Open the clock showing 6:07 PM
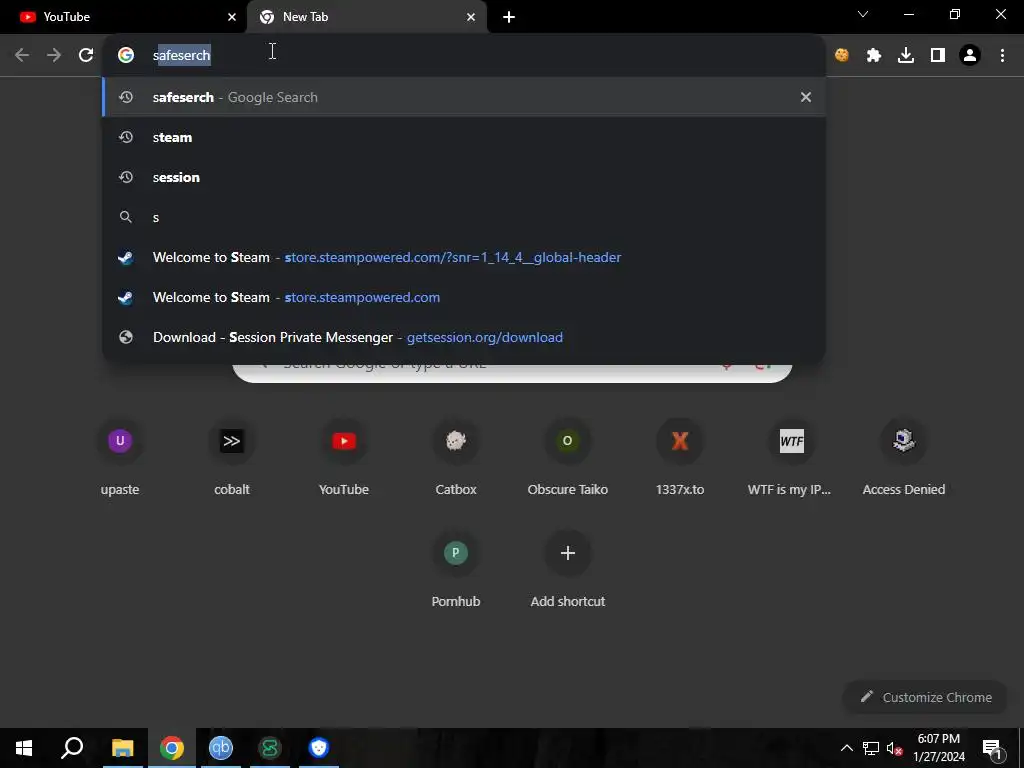Image resolution: width=1024 pixels, height=768 pixels. click(x=939, y=748)
